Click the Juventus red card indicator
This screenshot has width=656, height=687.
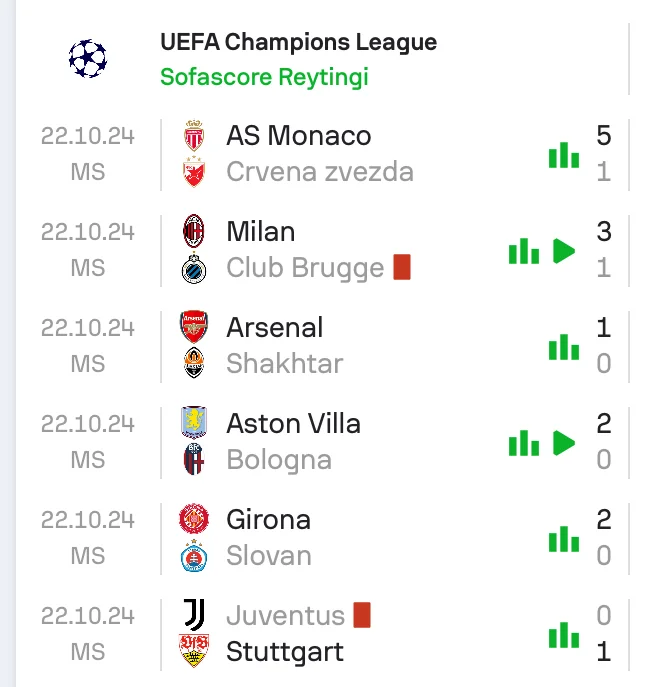[362, 615]
